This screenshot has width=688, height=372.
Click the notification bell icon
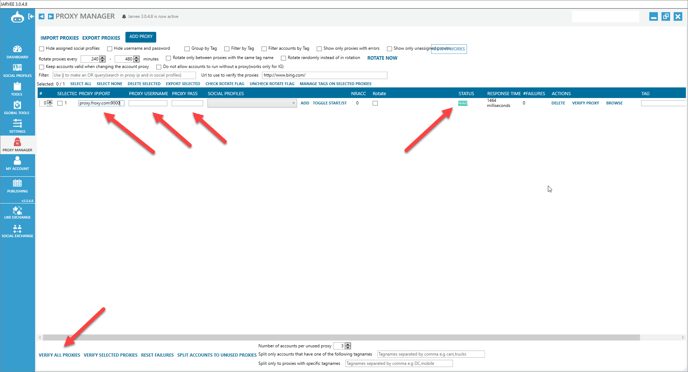[x=124, y=16]
